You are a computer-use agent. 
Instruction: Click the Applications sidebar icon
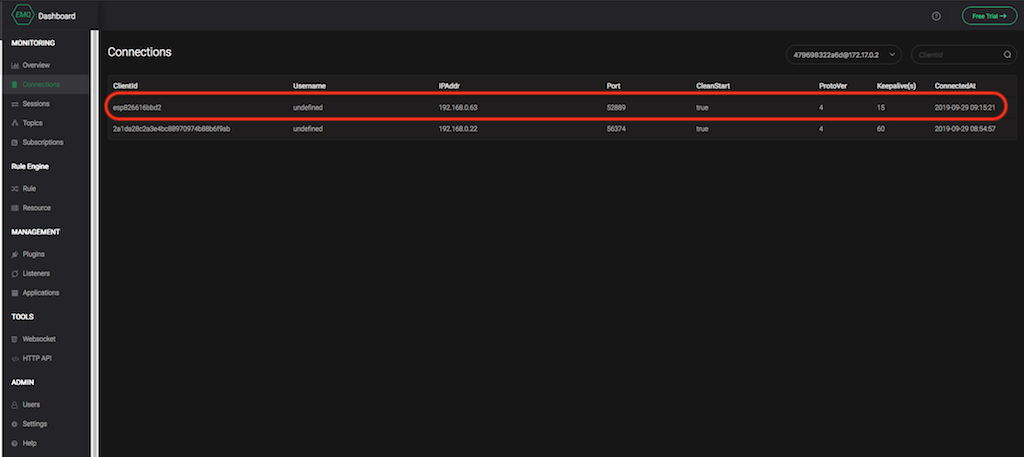(x=15, y=293)
